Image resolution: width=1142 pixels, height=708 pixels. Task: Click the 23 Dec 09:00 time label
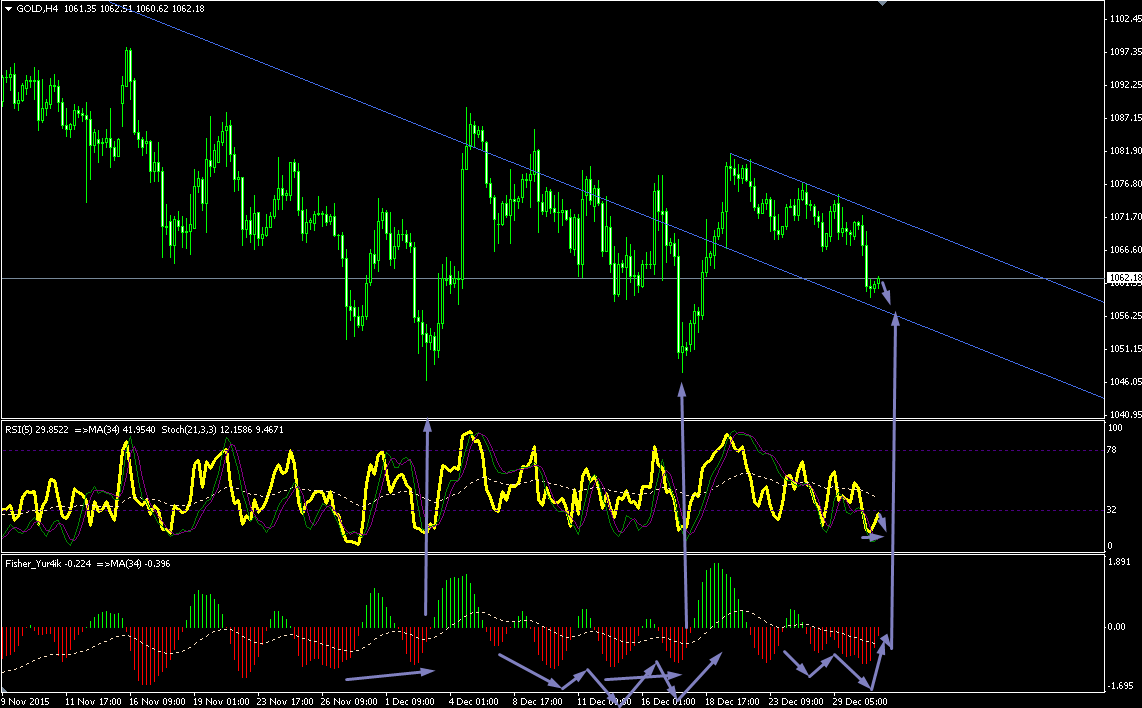tap(797, 701)
